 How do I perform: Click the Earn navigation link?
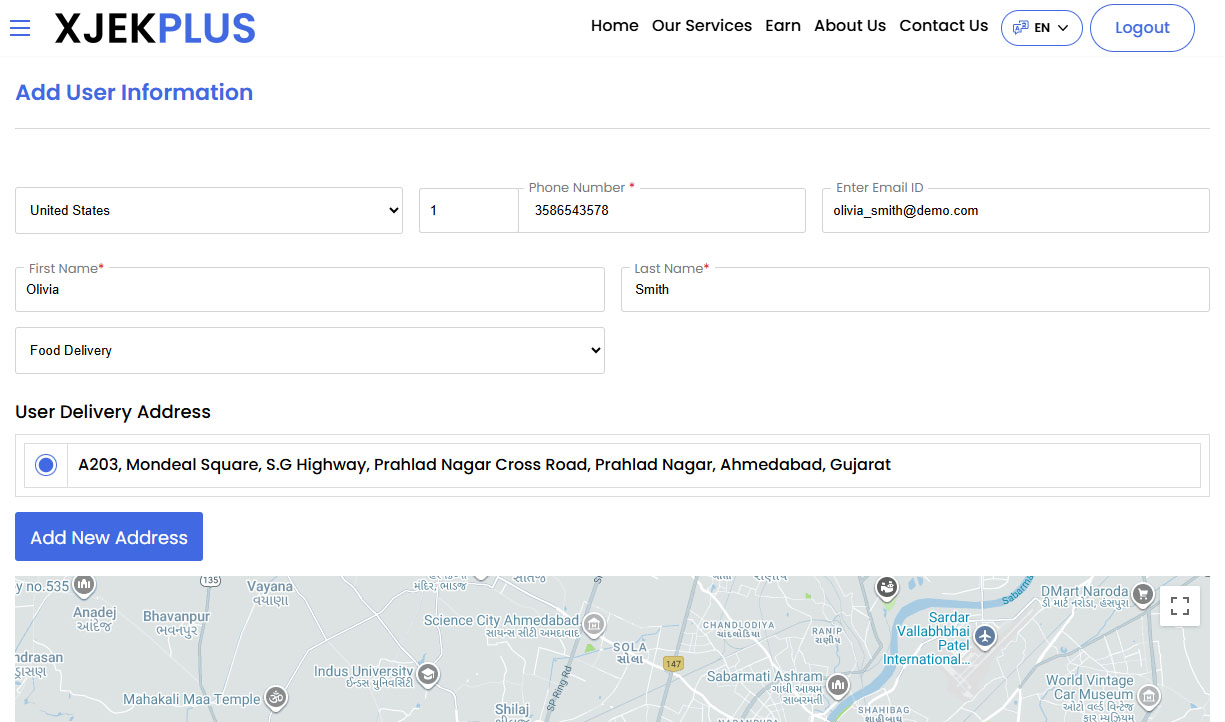pyautogui.click(x=783, y=26)
